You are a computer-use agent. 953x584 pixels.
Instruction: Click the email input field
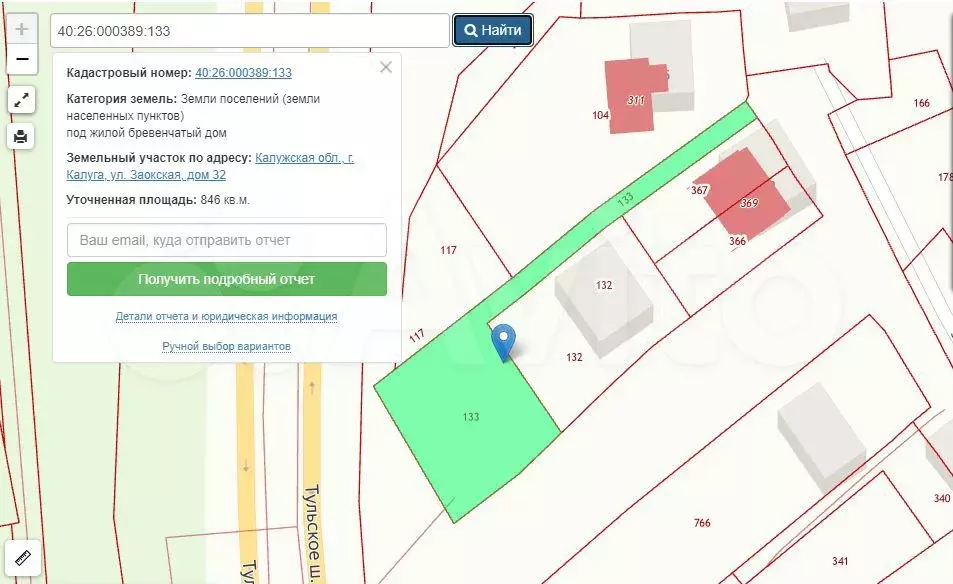(x=227, y=240)
